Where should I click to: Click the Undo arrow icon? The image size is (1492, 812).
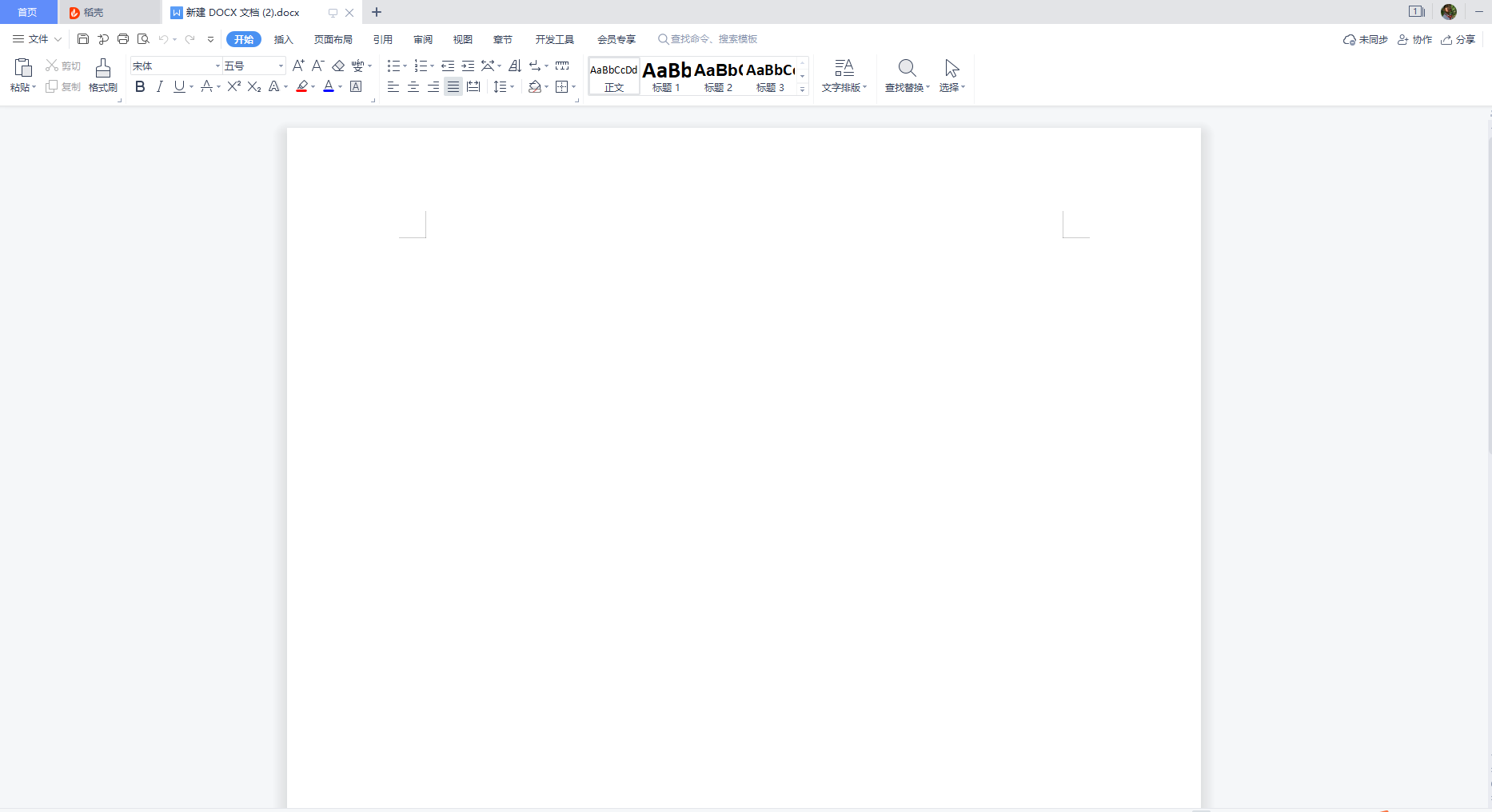pos(163,39)
